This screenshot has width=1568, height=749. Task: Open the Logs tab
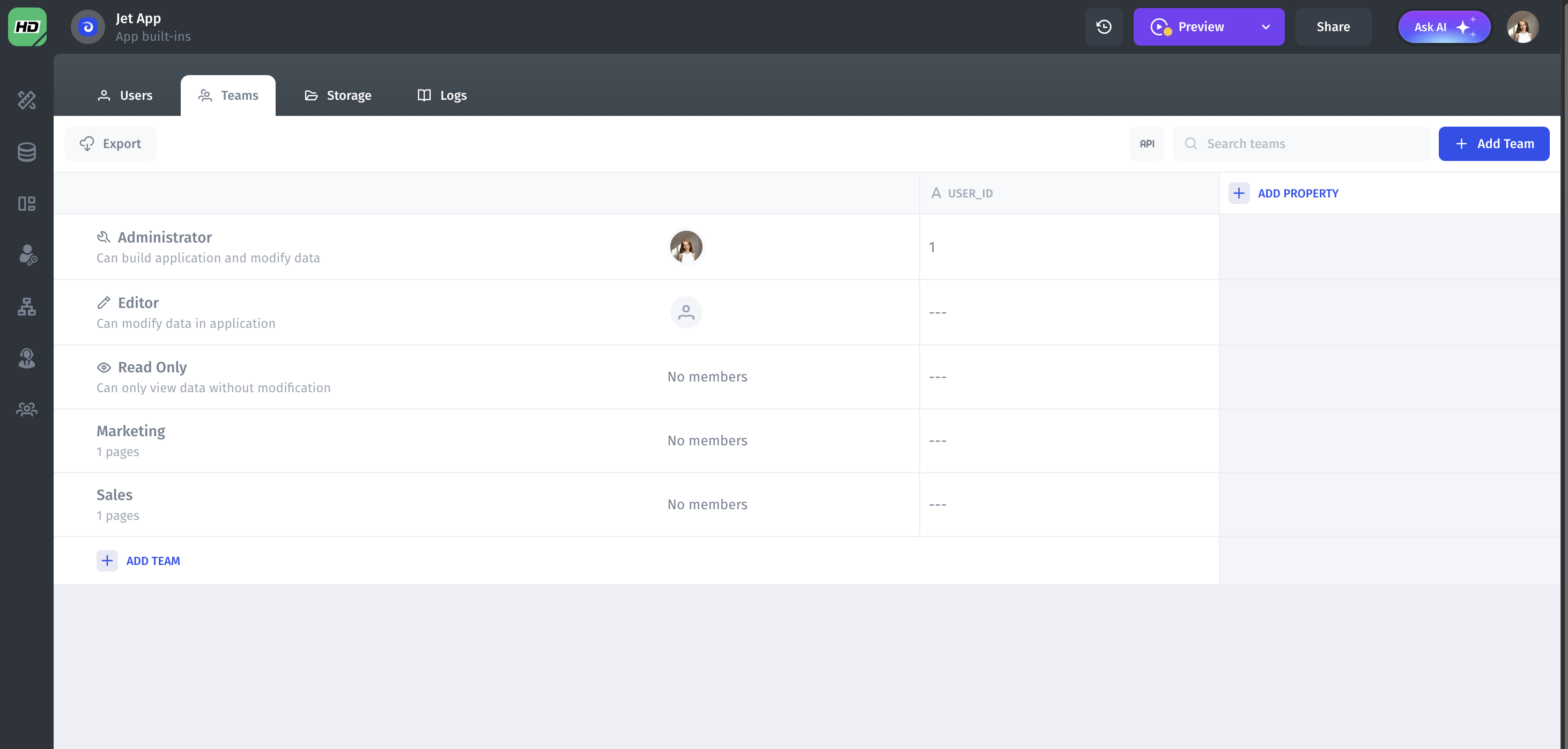click(442, 96)
